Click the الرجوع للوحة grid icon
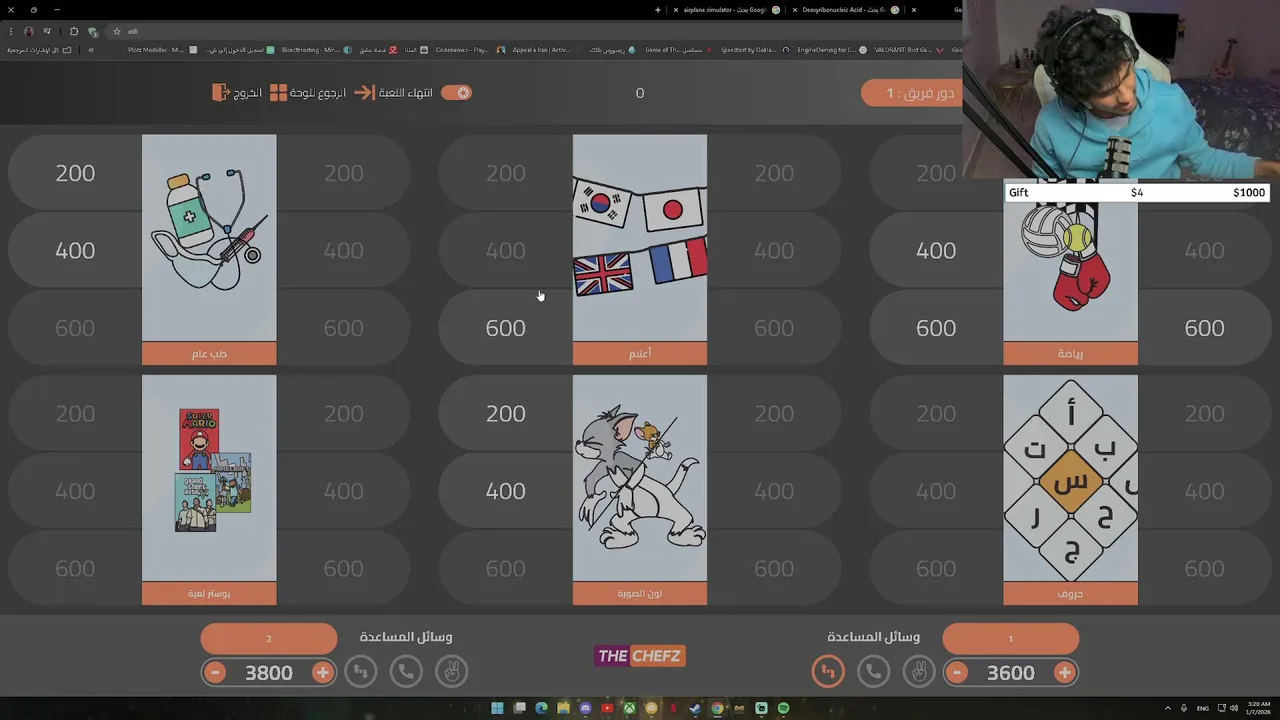 (278, 92)
